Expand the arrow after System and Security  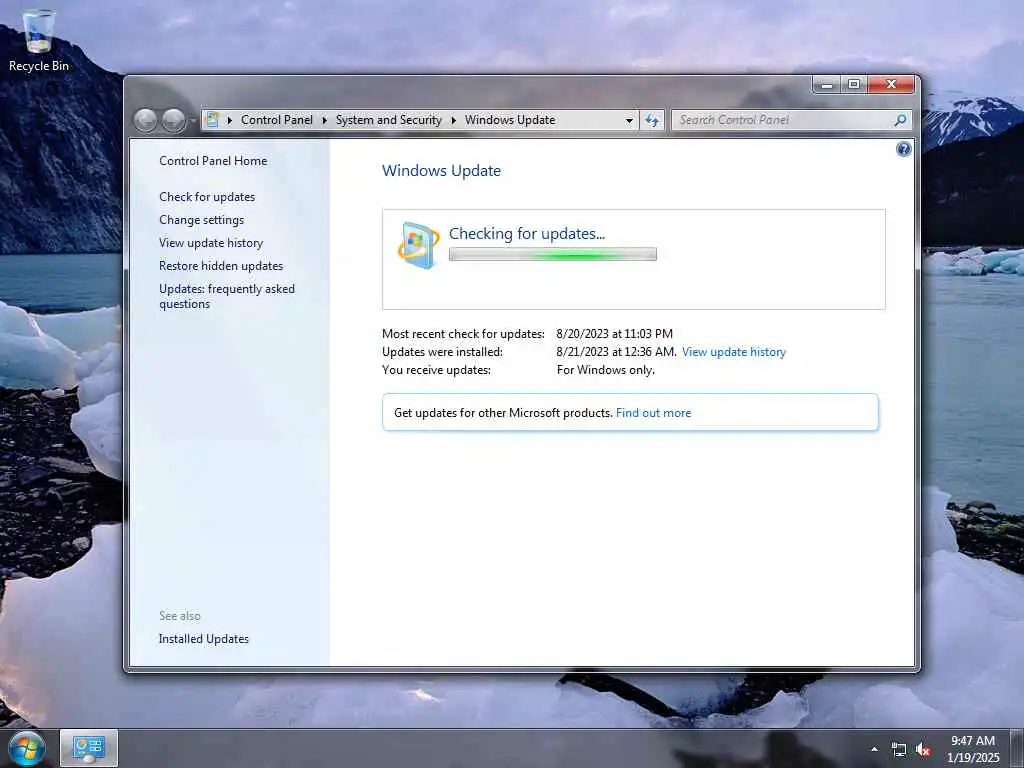453,120
